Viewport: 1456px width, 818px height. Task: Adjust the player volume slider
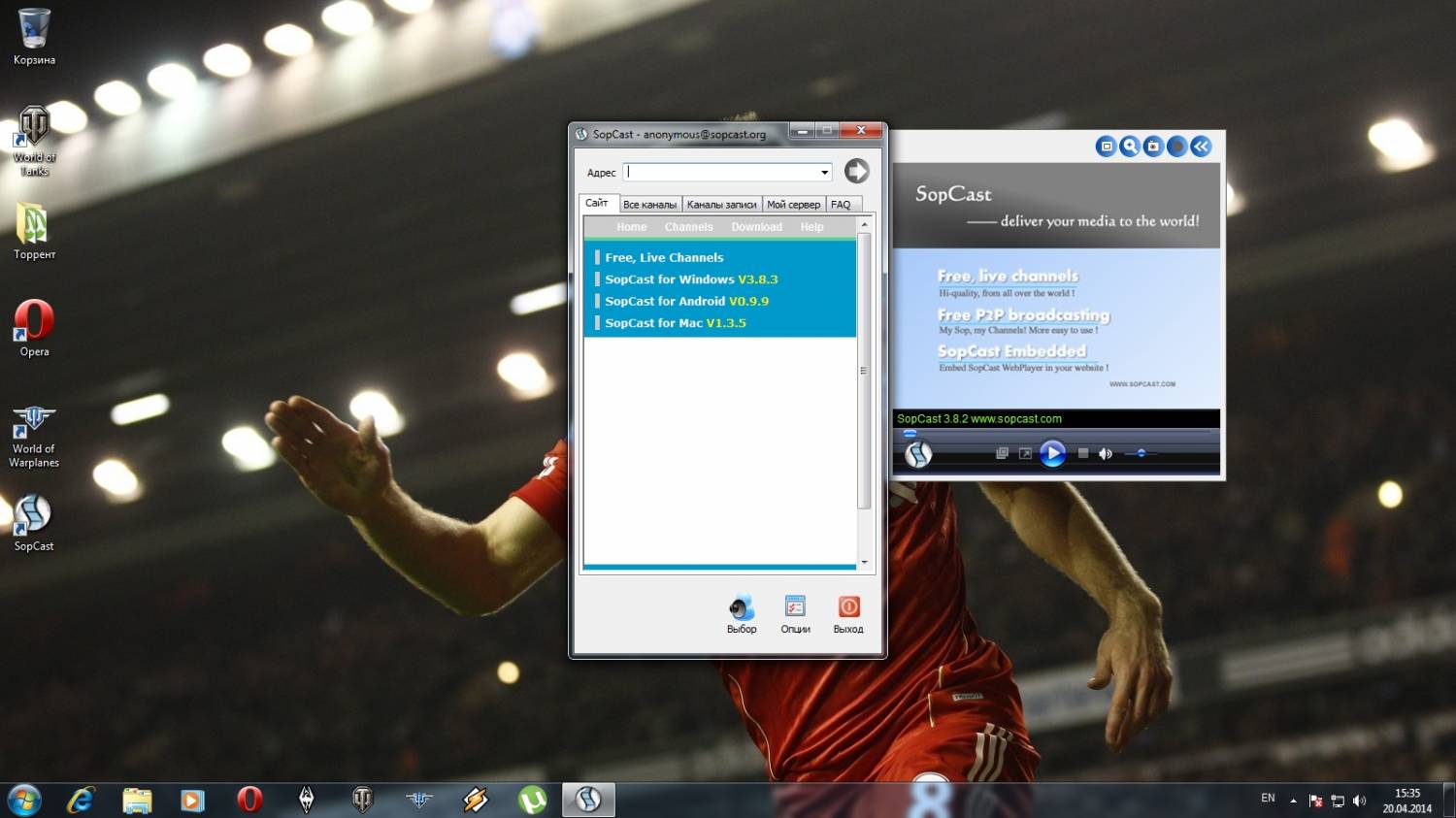(1141, 453)
